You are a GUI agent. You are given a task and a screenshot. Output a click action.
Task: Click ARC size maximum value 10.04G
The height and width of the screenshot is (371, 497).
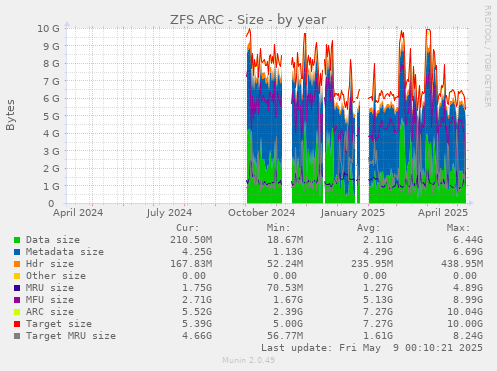[465, 312]
